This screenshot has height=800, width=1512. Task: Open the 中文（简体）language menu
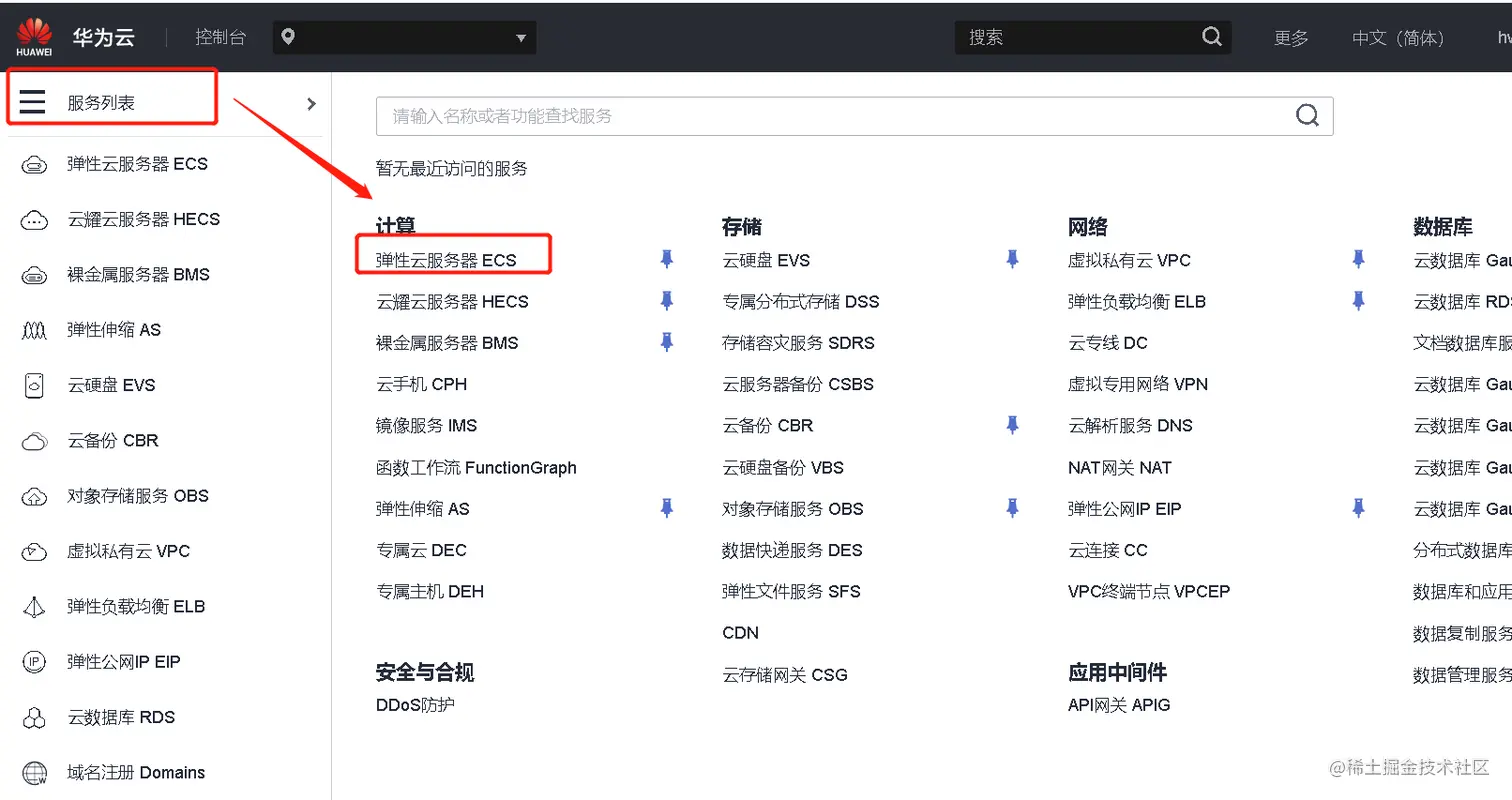(1398, 38)
